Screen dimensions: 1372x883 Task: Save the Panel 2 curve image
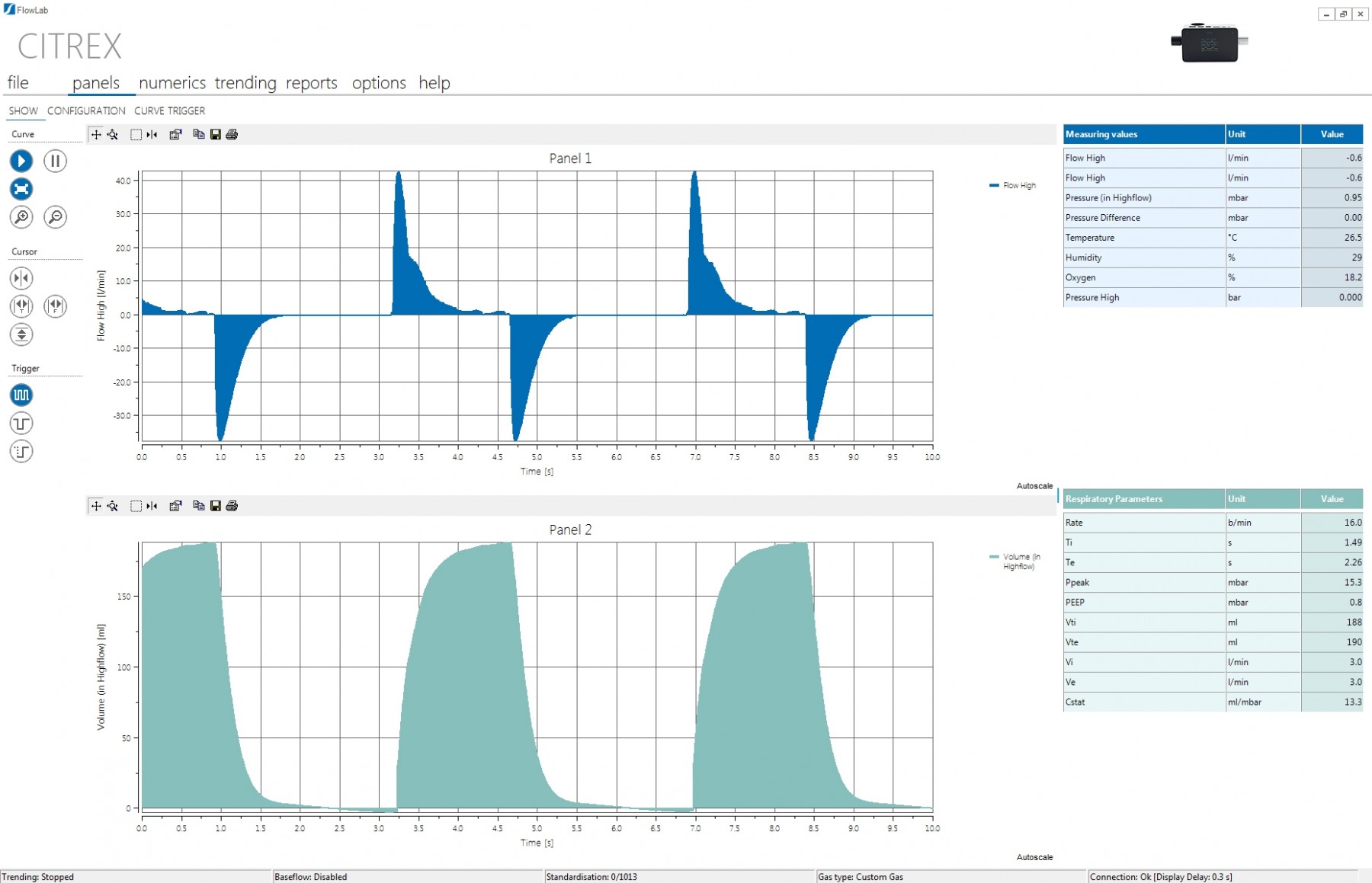pyautogui.click(x=216, y=506)
